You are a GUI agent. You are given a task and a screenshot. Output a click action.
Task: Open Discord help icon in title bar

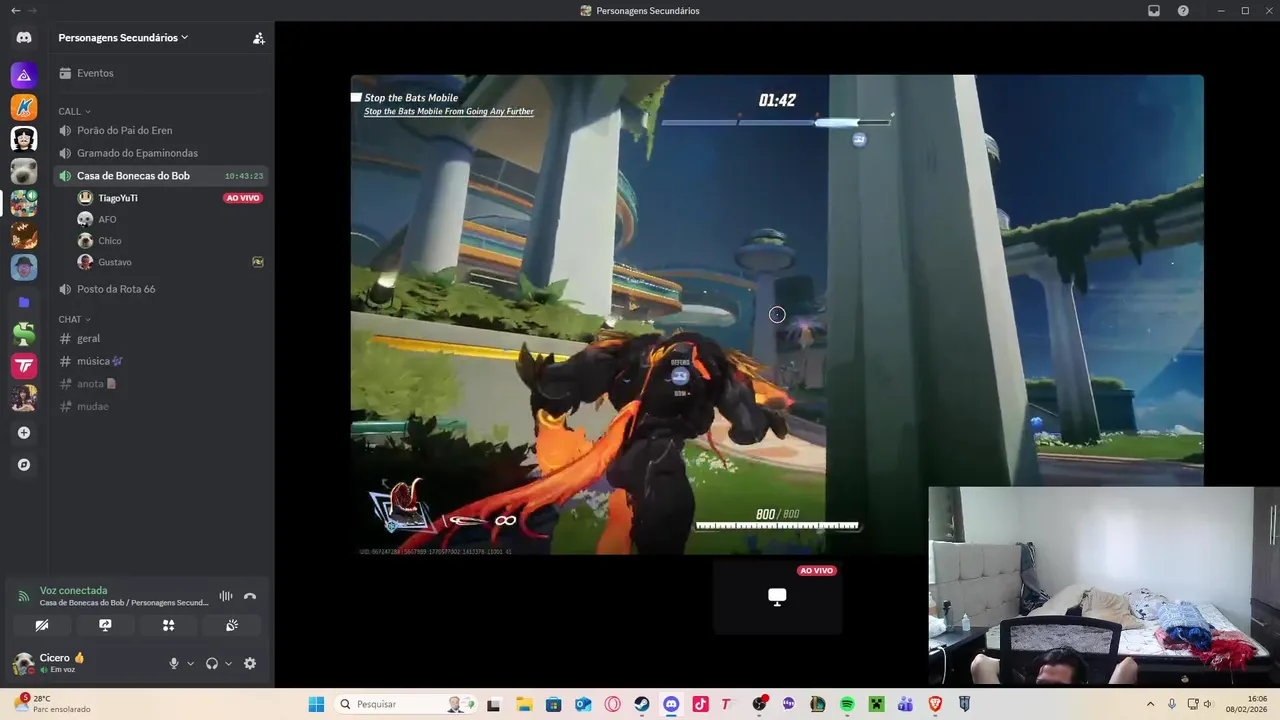[x=1183, y=11]
